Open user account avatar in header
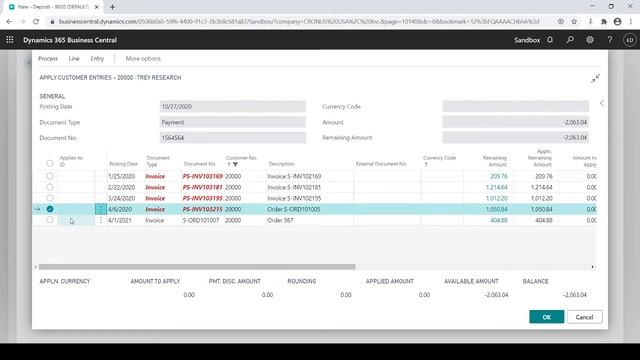The height and width of the screenshot is (360, 640). tap(629, 40)
